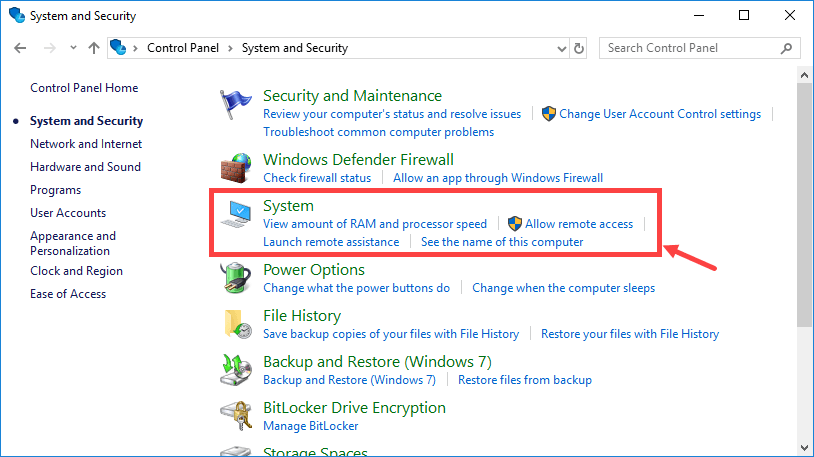Click the Power Options battery icon

tap(236, 277)
